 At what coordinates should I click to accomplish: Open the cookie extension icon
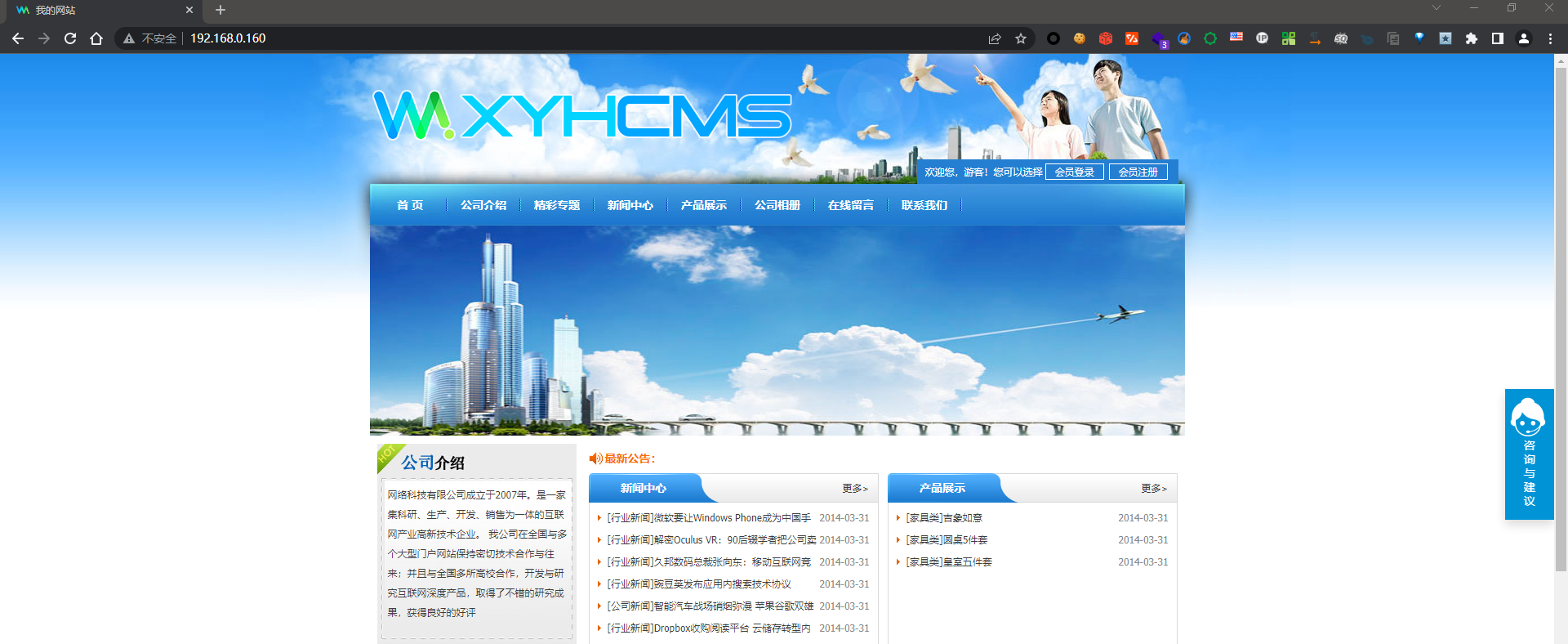1080,38
